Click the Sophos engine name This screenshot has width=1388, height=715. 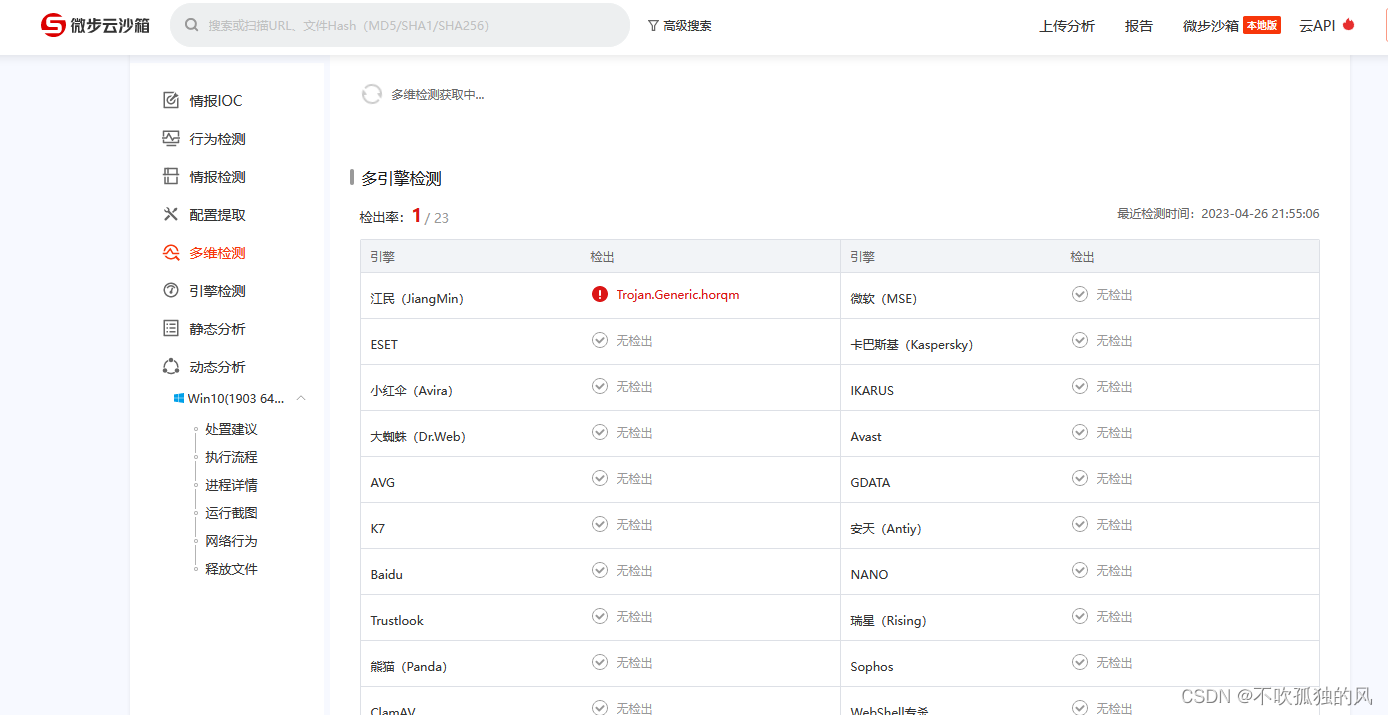[x=872, y=666]
